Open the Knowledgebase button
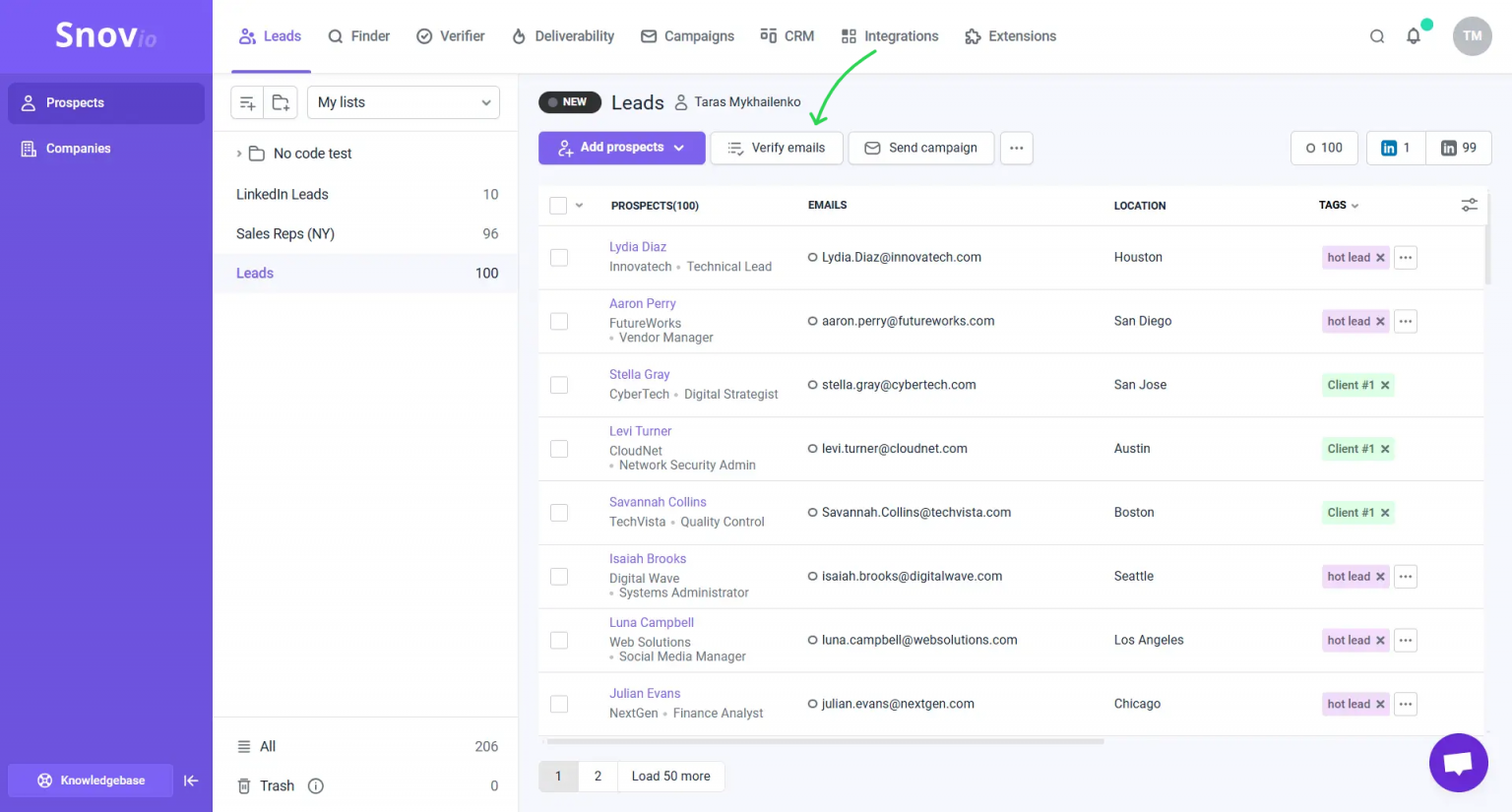Viewport: 1512px width, 812px height. 91,781
